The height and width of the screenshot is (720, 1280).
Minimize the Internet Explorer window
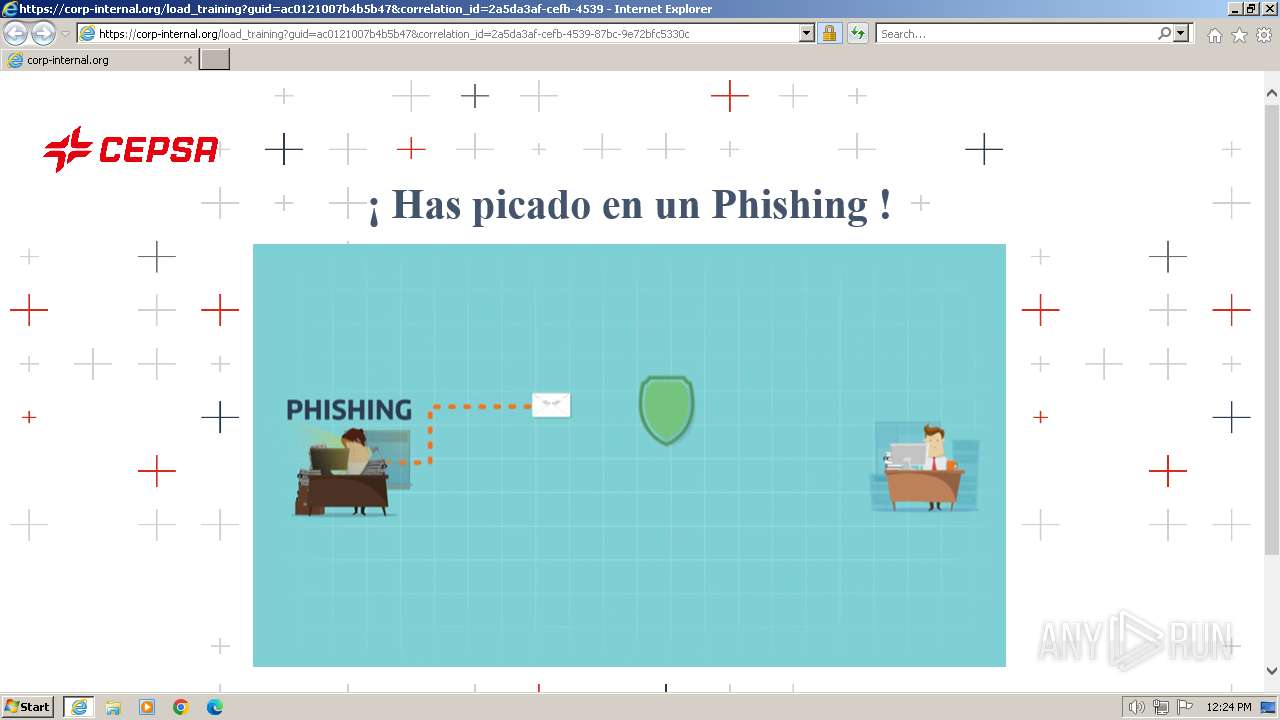(1234, 9)
